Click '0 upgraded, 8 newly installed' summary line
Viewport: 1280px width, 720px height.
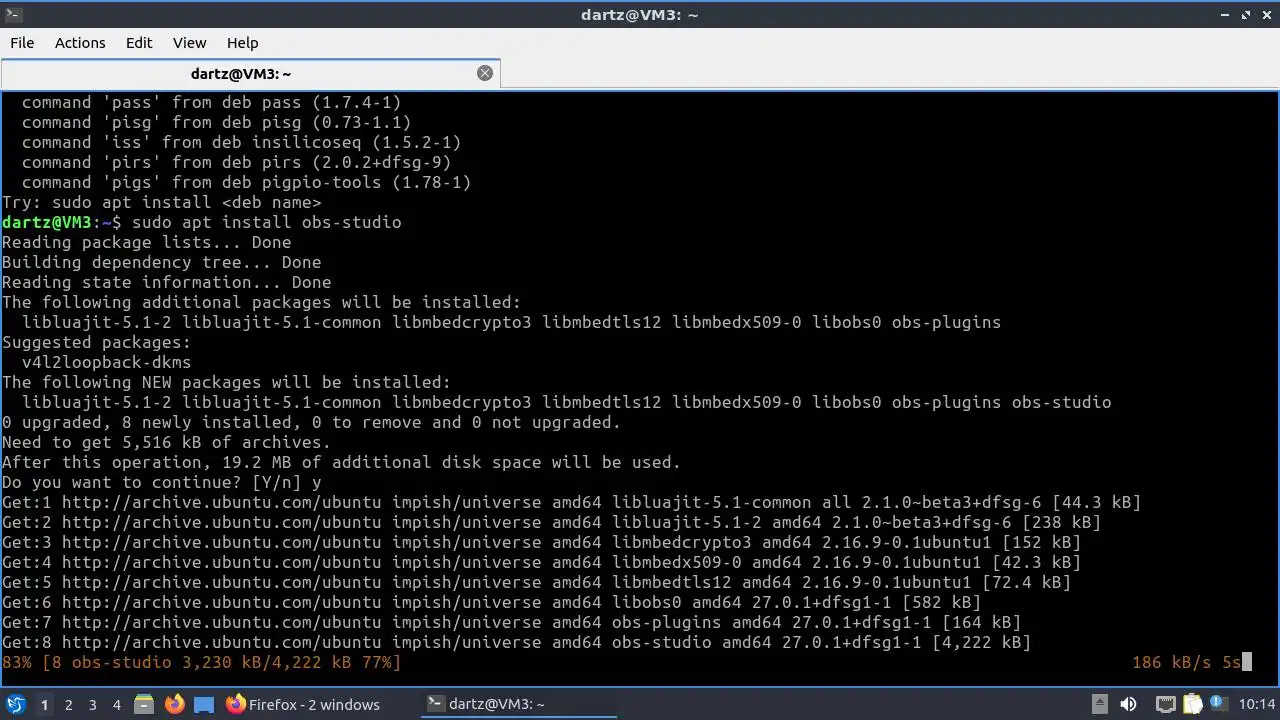point(311,422)
